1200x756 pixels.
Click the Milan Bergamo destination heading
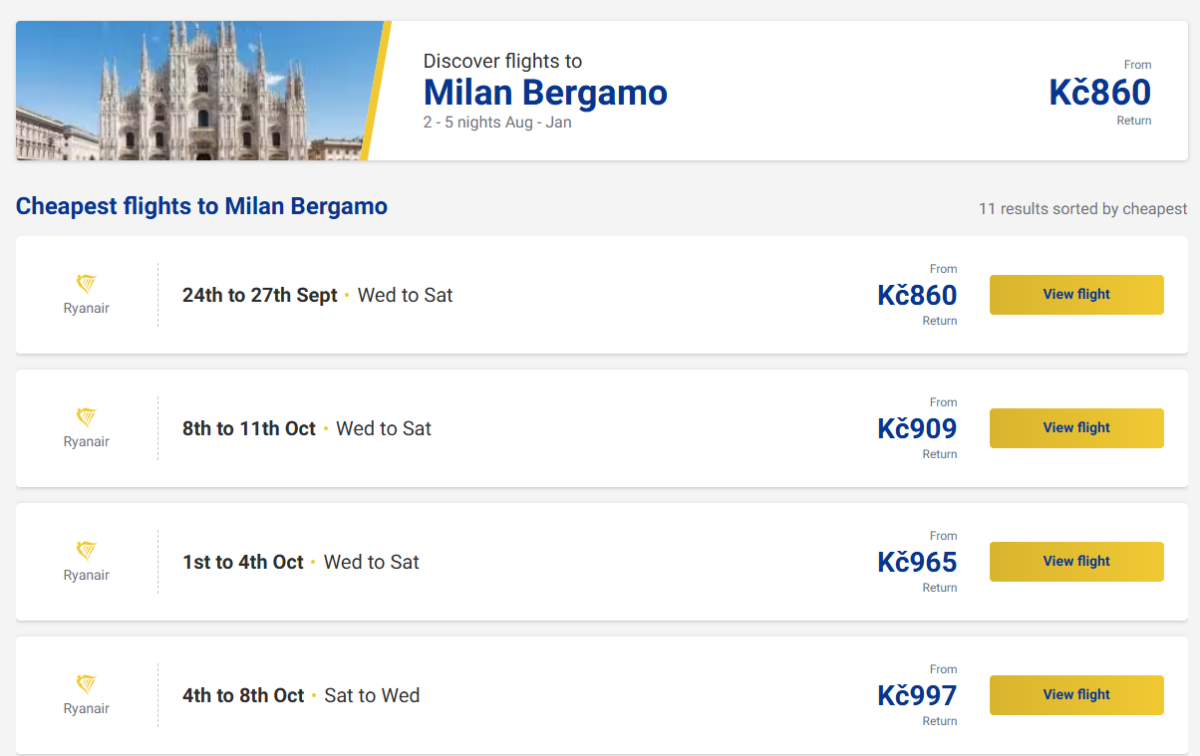point(545,93)
